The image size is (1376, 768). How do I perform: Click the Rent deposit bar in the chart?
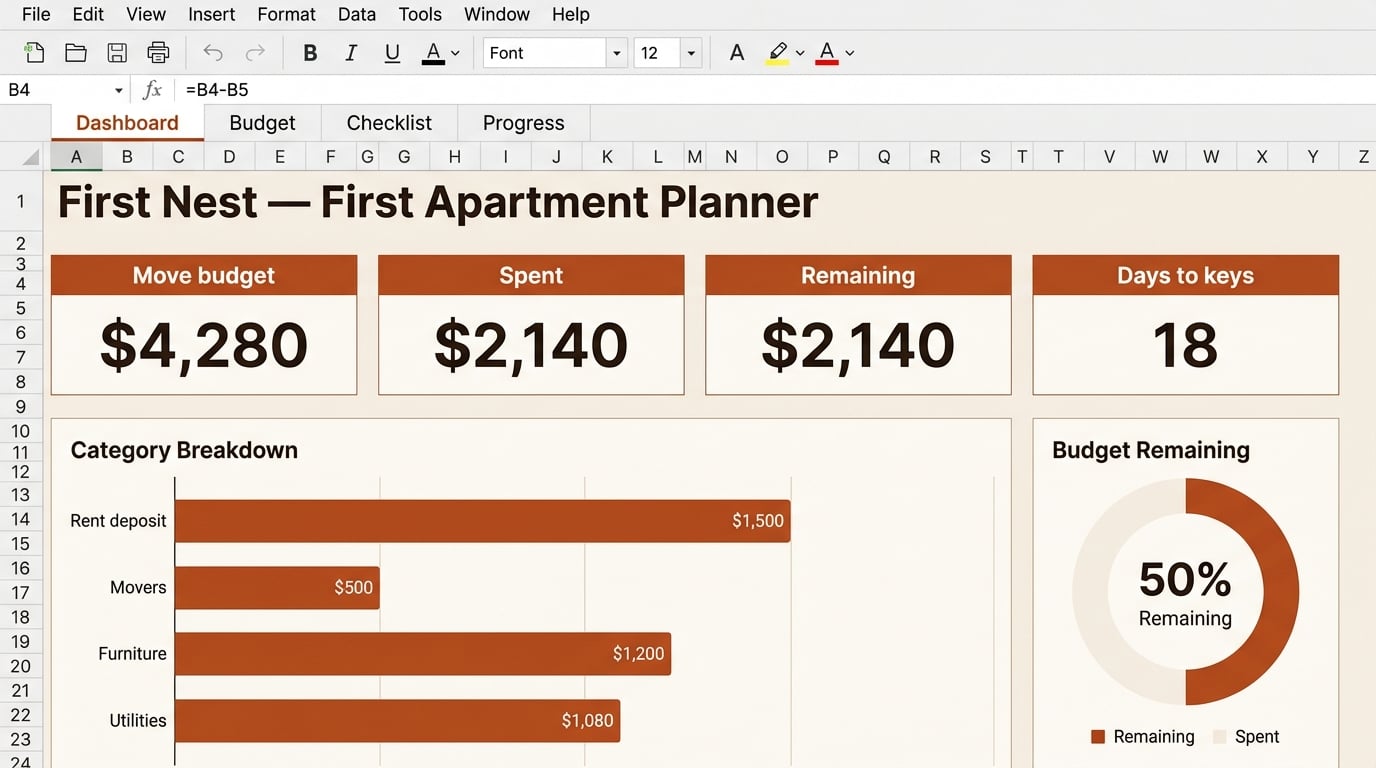pos(483,521)
